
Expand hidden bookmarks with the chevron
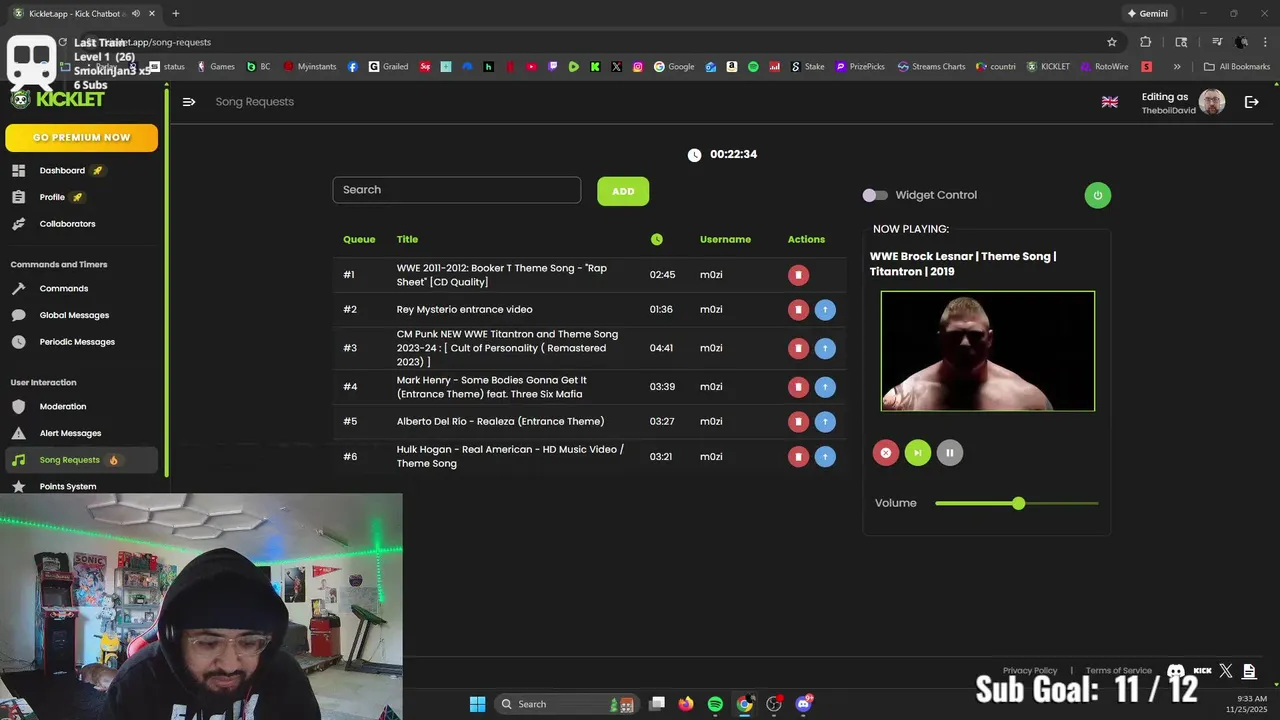pyautogui.click(x=1177, y=67)
